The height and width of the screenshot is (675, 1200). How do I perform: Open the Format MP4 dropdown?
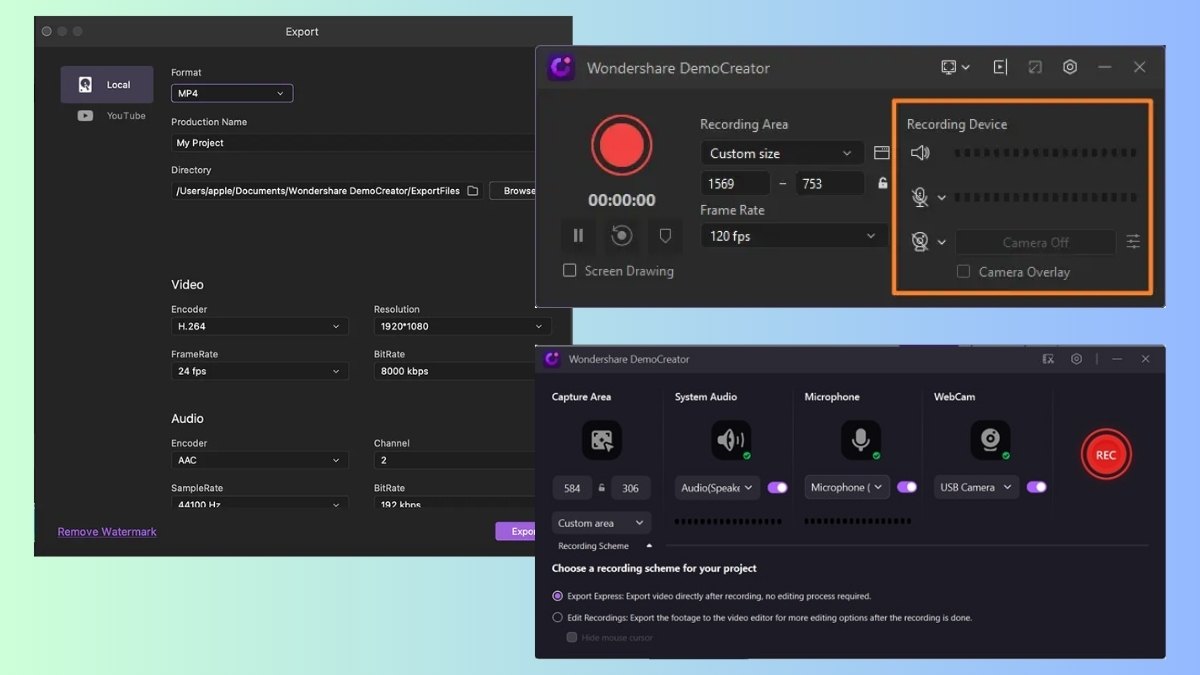coord(232,94)
